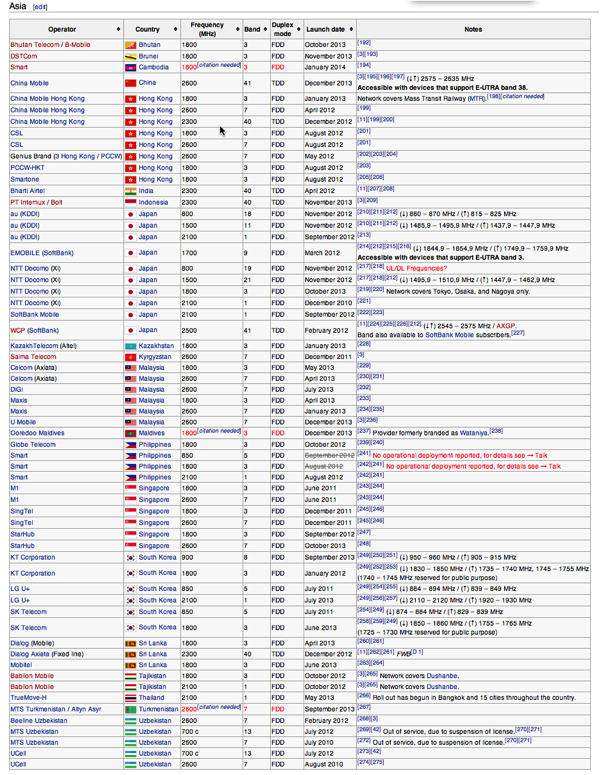Open the Kyrgyzstan country link

pos(155,357)
